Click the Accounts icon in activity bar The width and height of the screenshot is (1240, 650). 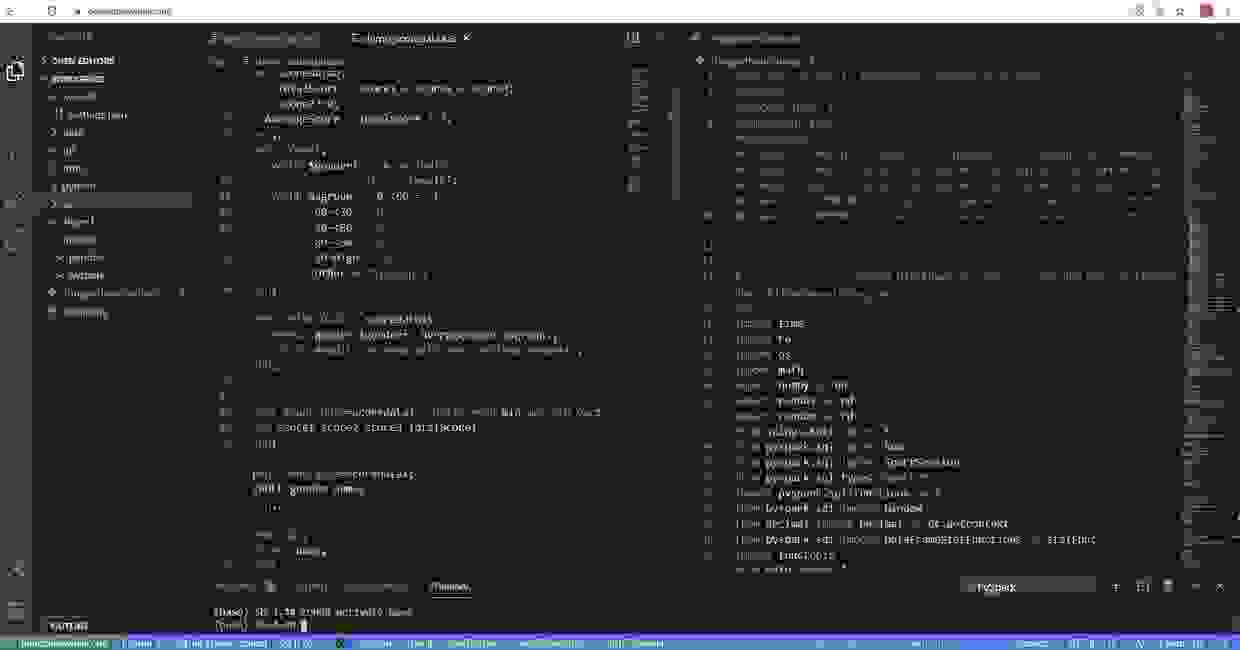[x=15, y=570]
